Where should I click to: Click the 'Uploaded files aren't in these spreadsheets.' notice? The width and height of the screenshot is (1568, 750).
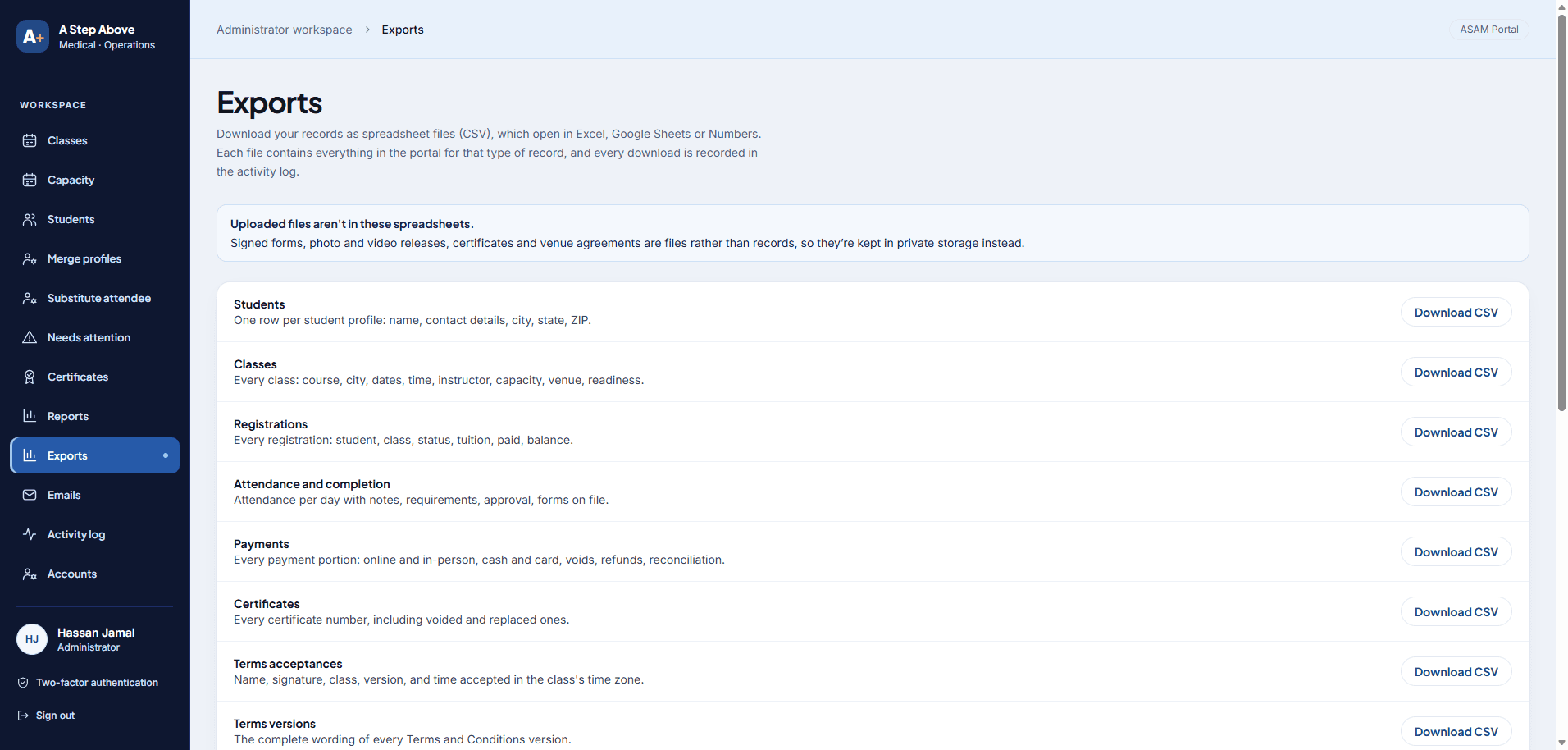(x=873, y=233)
